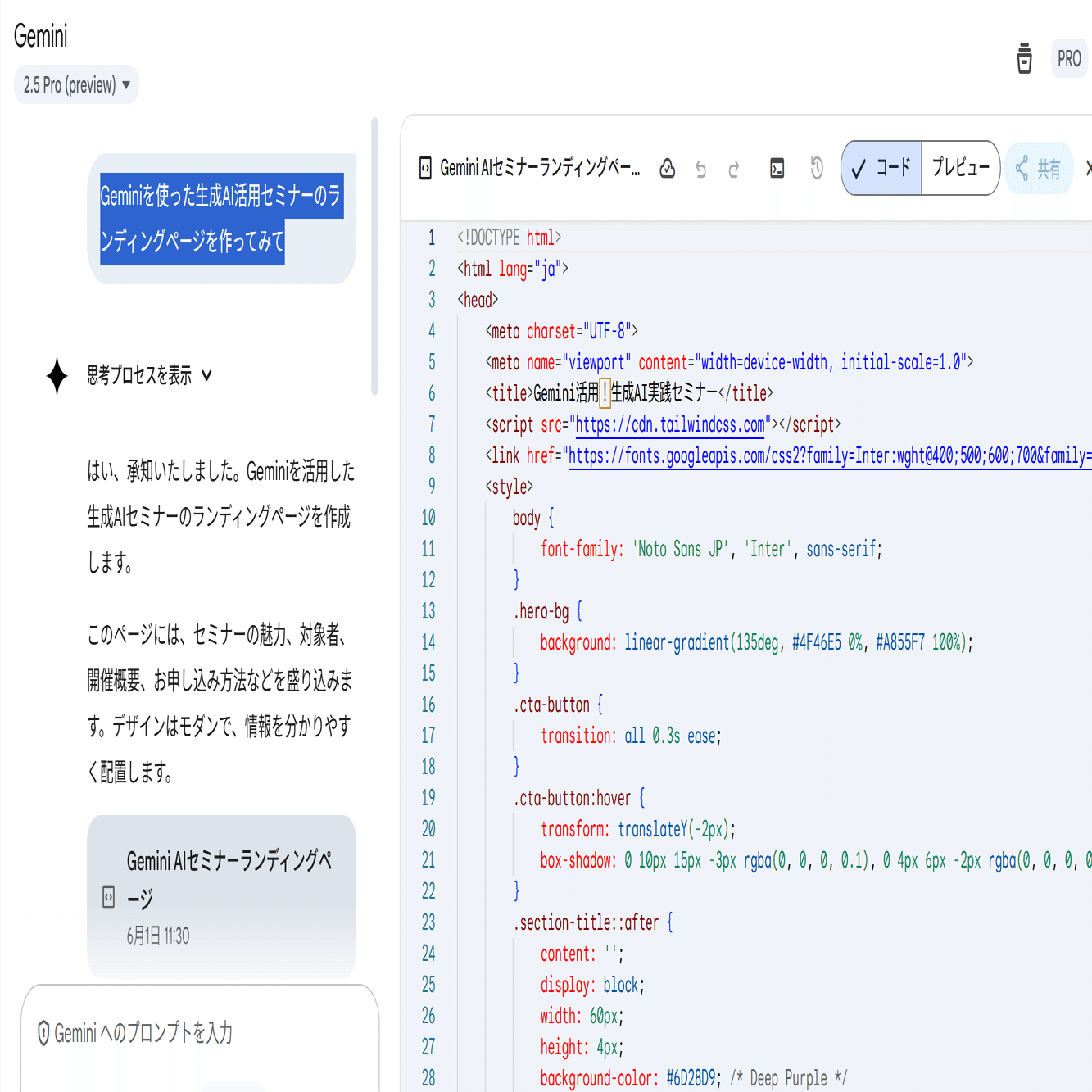Screen dimensions: 1092x1092
Task: Click the cloud save icon next to the title
Action: (x=668, y=168)
